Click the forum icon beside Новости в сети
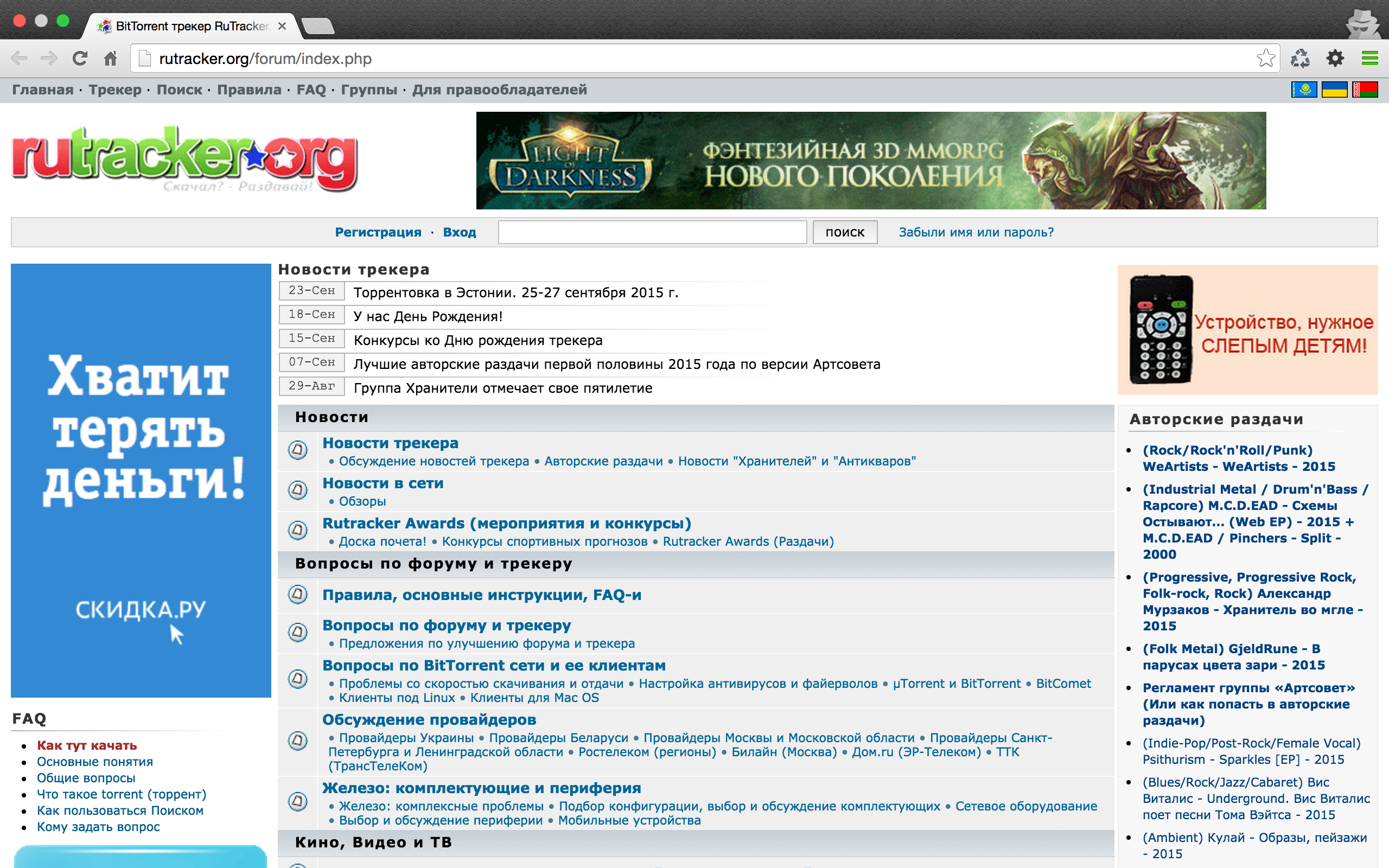This screenshot has height=868, width=1389. [297, 490]
